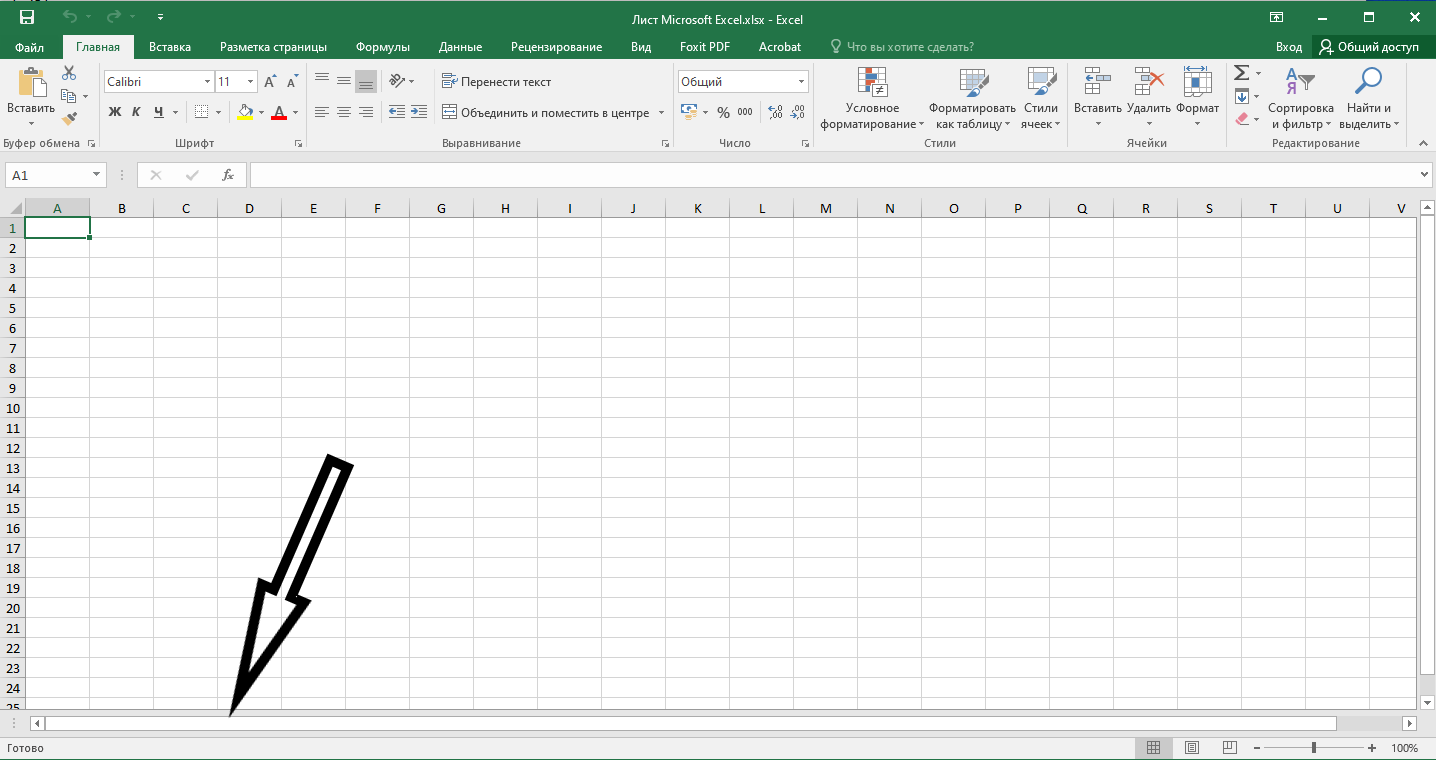Image resolution: width=1436 pixels, height=760 pixels.
Task: Toggle Перенести текст wrap text
Action: 497,82
